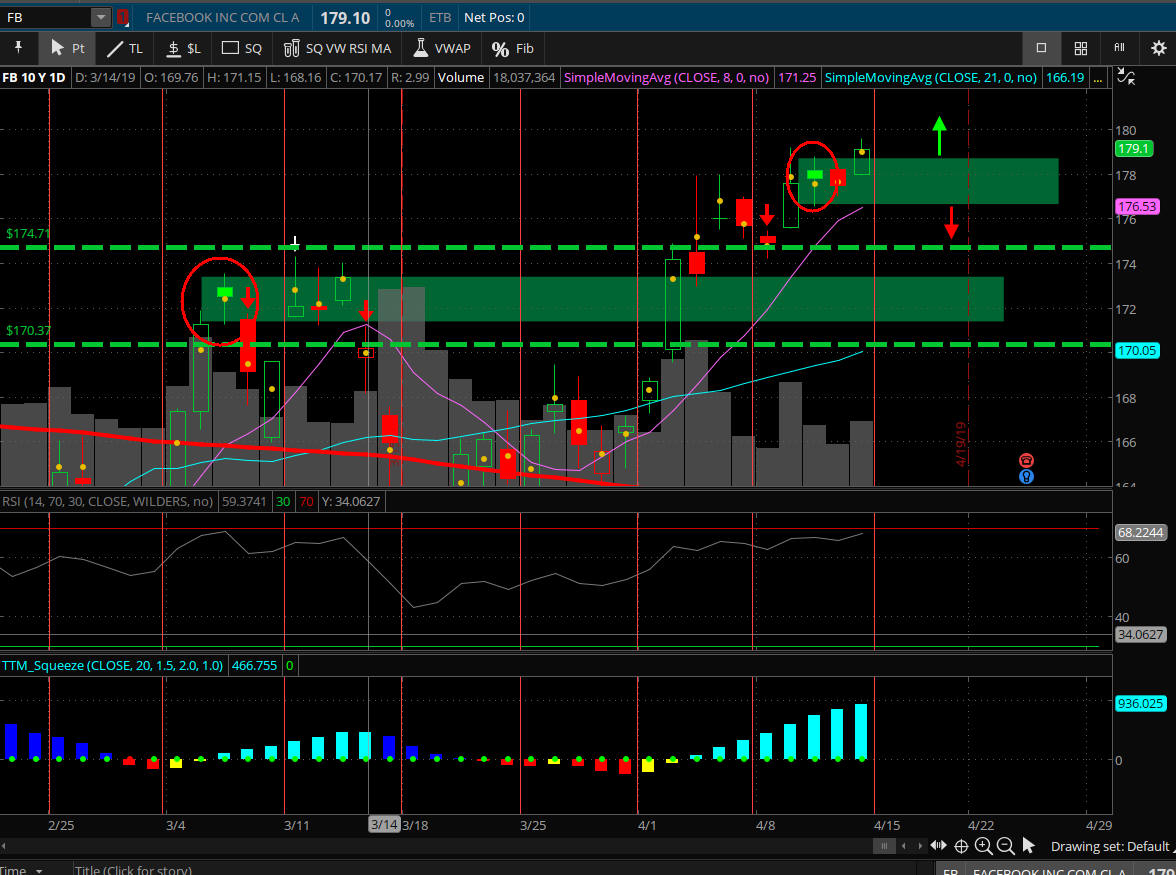Open the SQ VW RSI MA studies set

337,48
